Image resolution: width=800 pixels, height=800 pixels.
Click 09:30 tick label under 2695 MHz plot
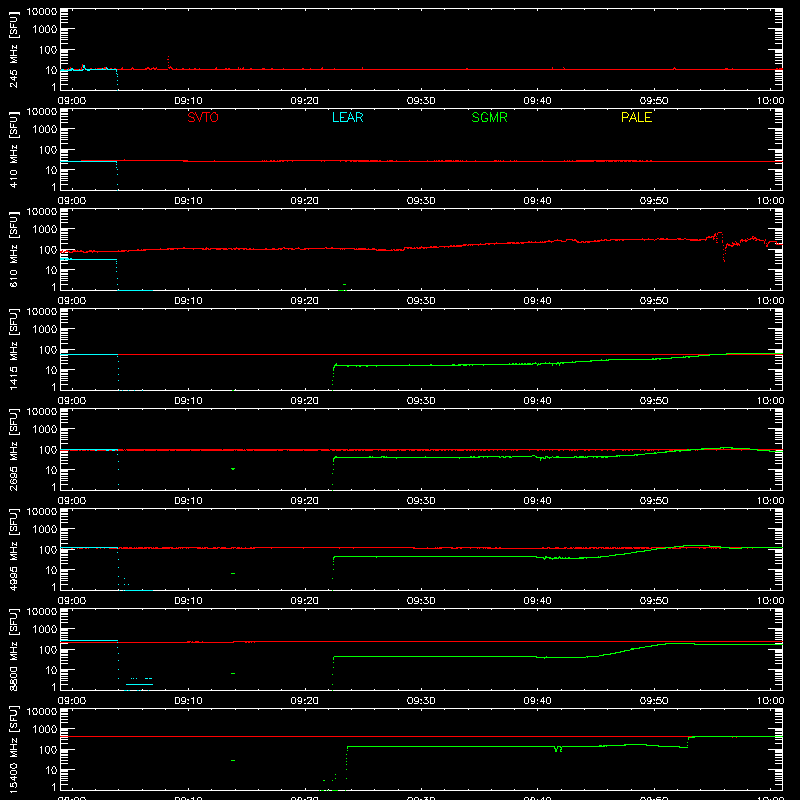tap(421, 501)
